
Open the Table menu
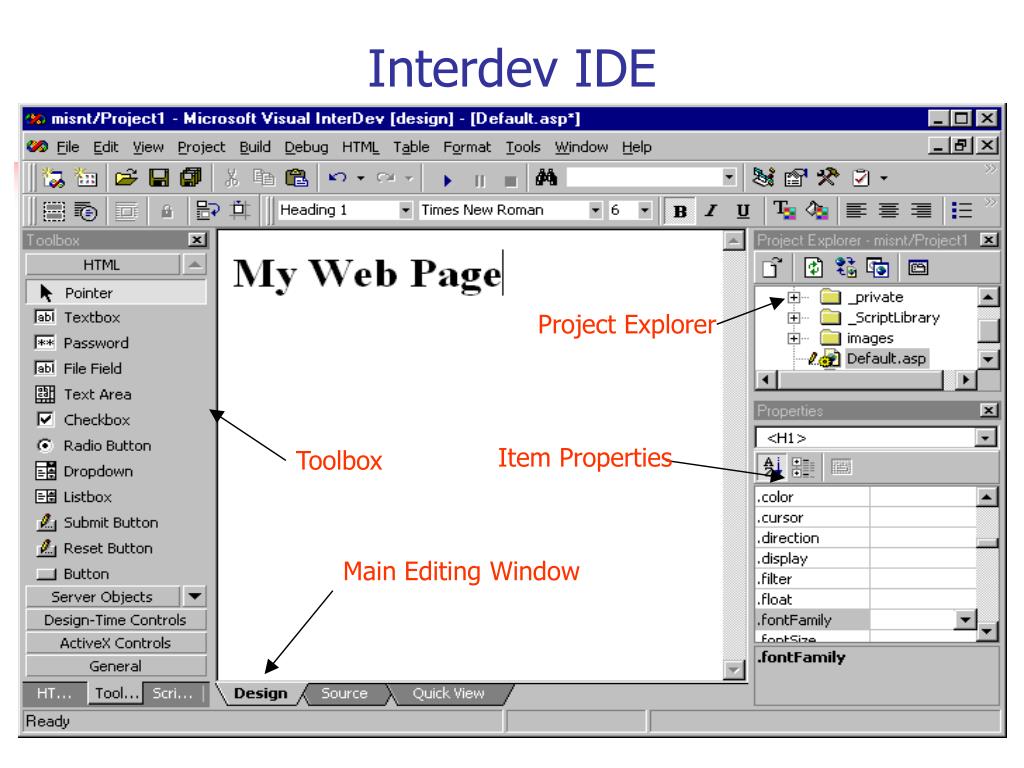point(411,147)
